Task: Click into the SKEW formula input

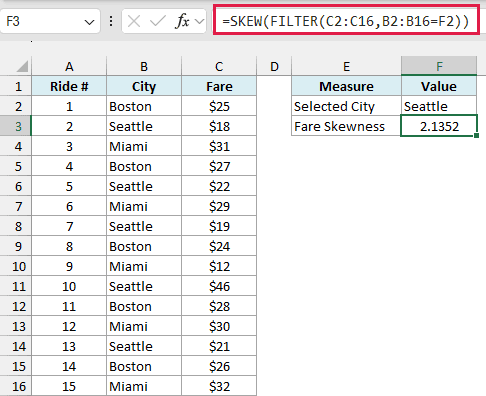Action: (x=346, y=21)
